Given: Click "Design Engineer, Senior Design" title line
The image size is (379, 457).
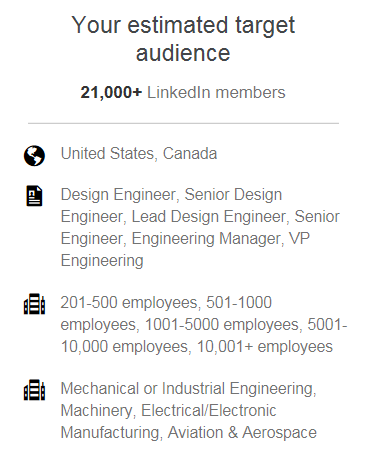Looking at the screenshot, I should point(171,195).
